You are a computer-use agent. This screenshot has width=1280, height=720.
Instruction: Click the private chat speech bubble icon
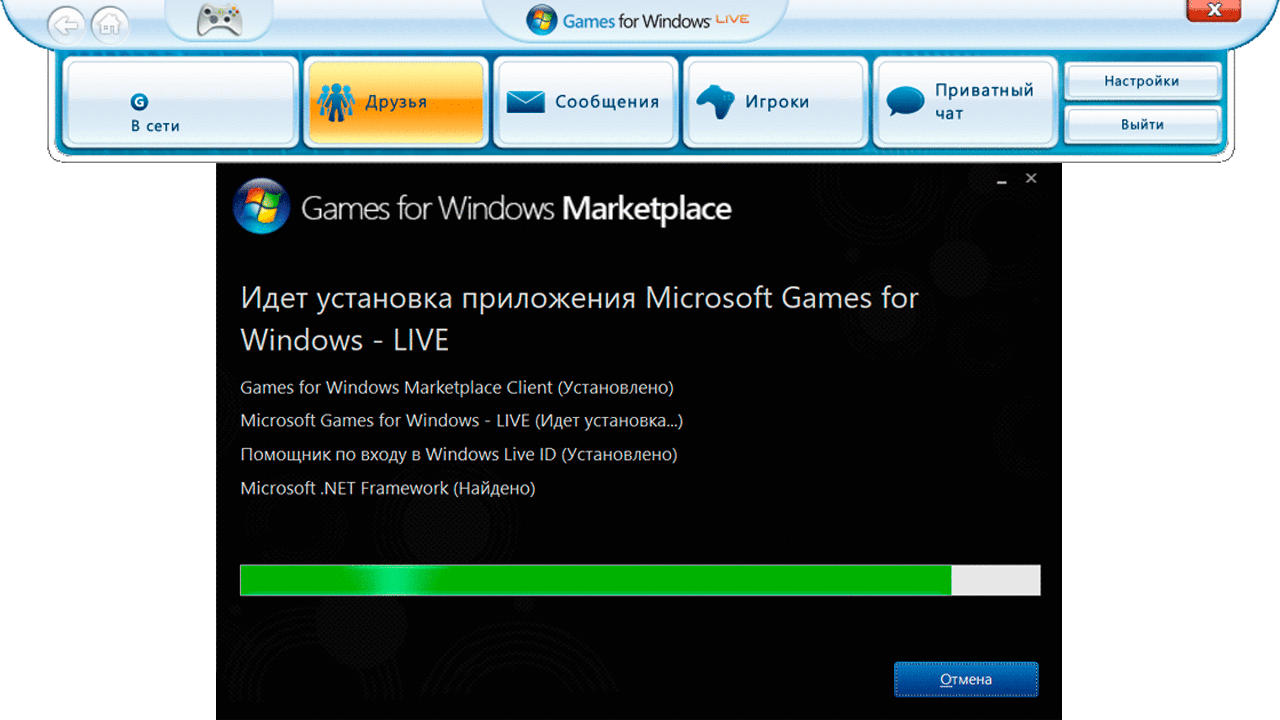pyautogui.click(x=906, y=102)
